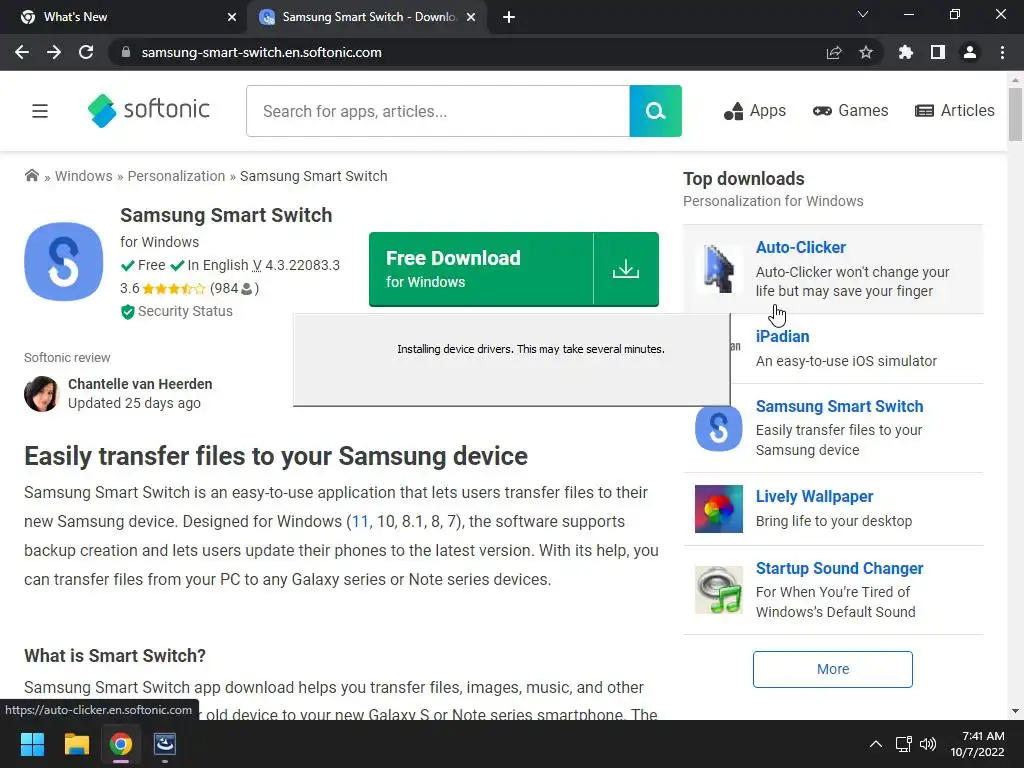Open Startup Sound Changer link
Screen dimensions: 1024x768
(x=839, y=568)
